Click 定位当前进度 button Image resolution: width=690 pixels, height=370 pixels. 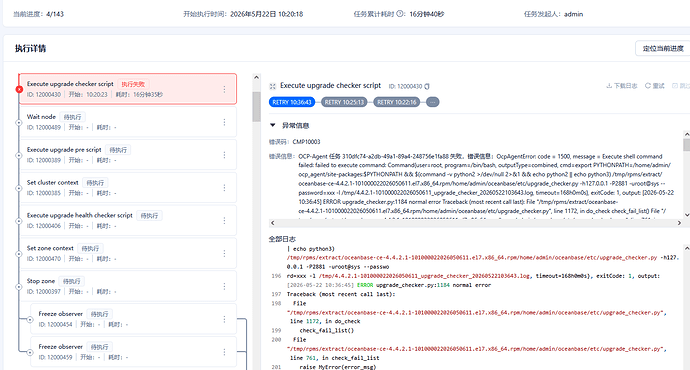(x=663, y=48)
